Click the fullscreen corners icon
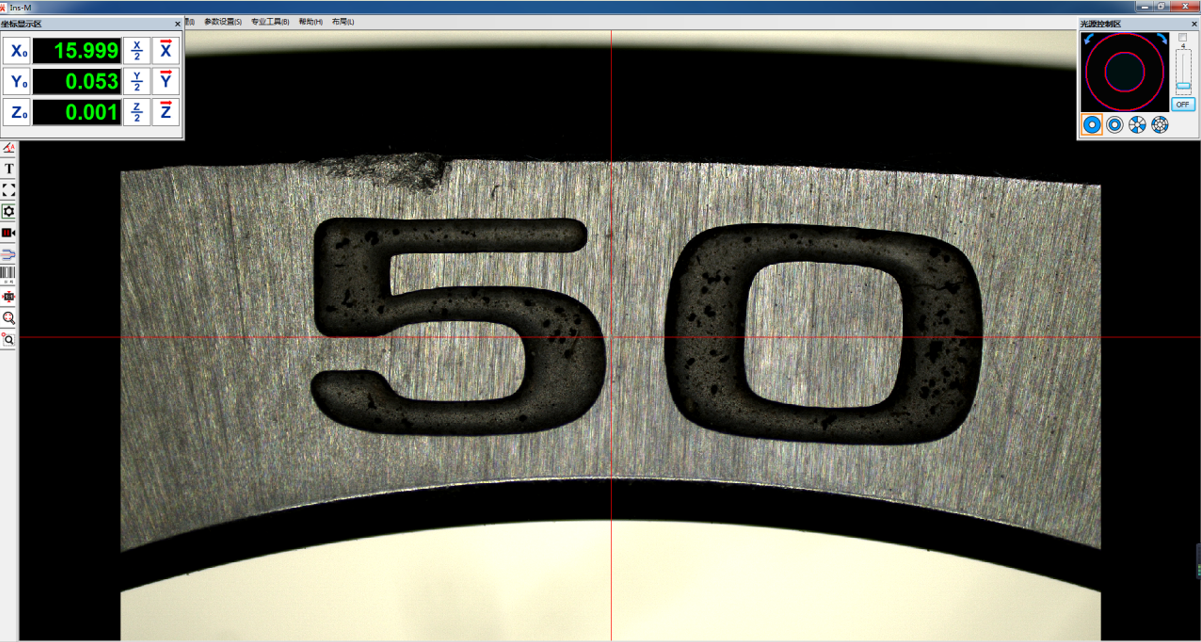The width and height of the screenshot is (1201, 642). click(x=9, y=190)
